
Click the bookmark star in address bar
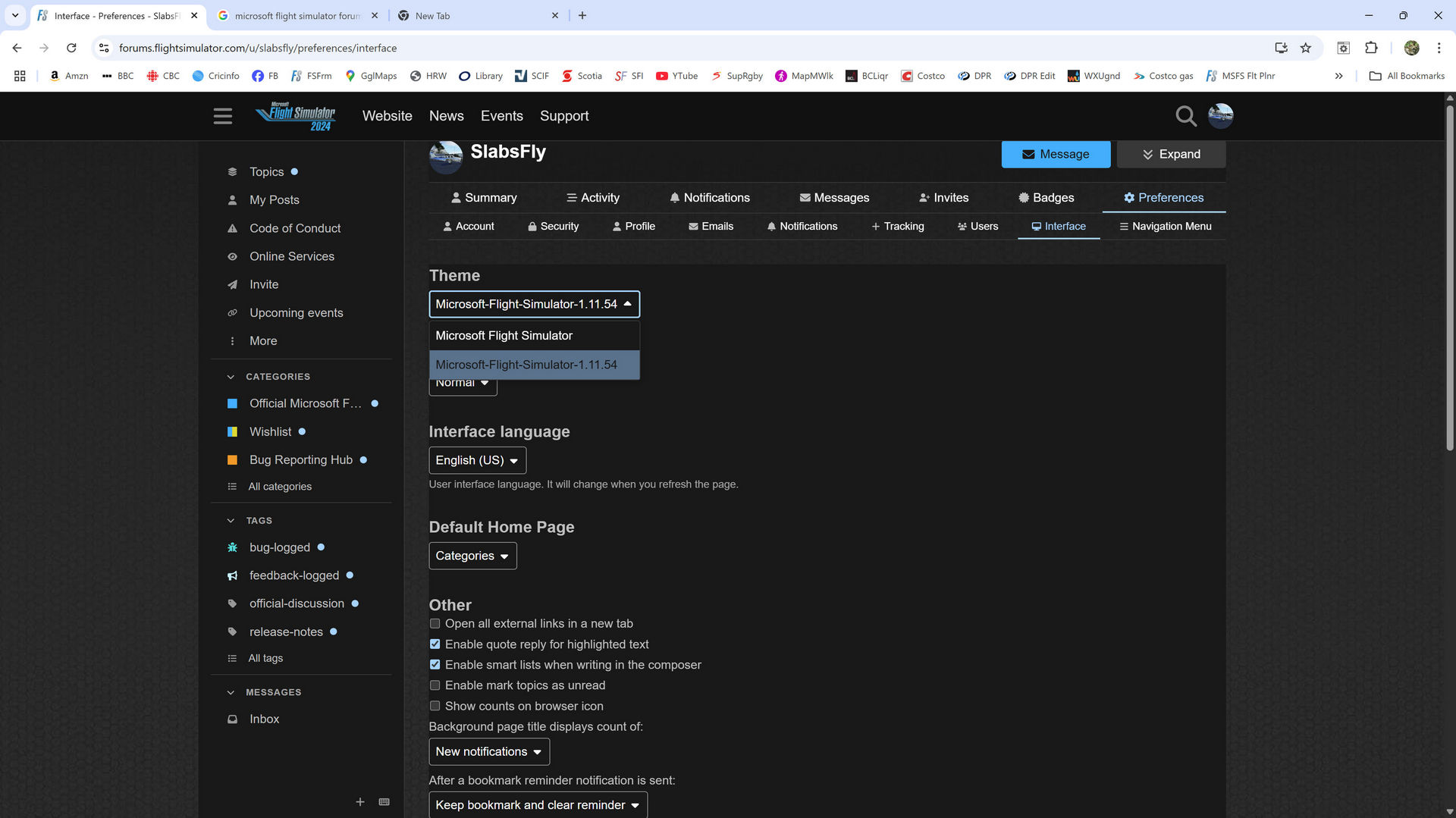(x=1305, y=48)
